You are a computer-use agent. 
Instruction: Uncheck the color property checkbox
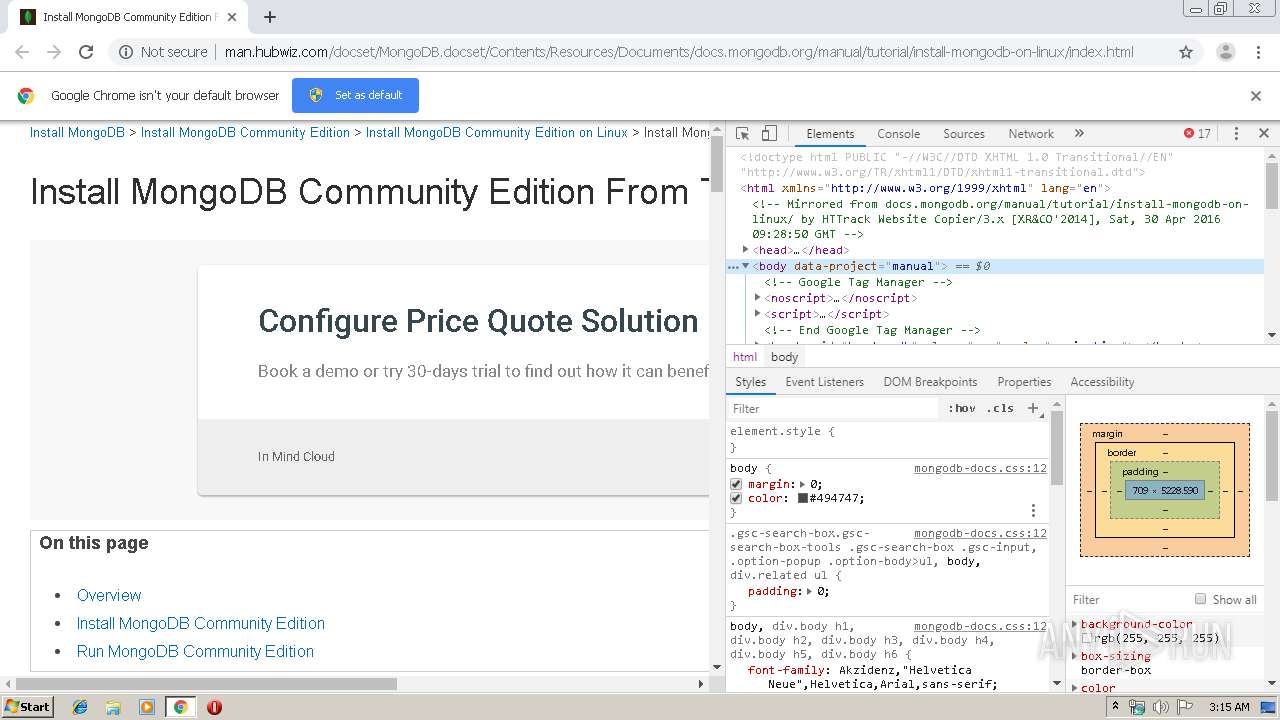coord(736,498)
